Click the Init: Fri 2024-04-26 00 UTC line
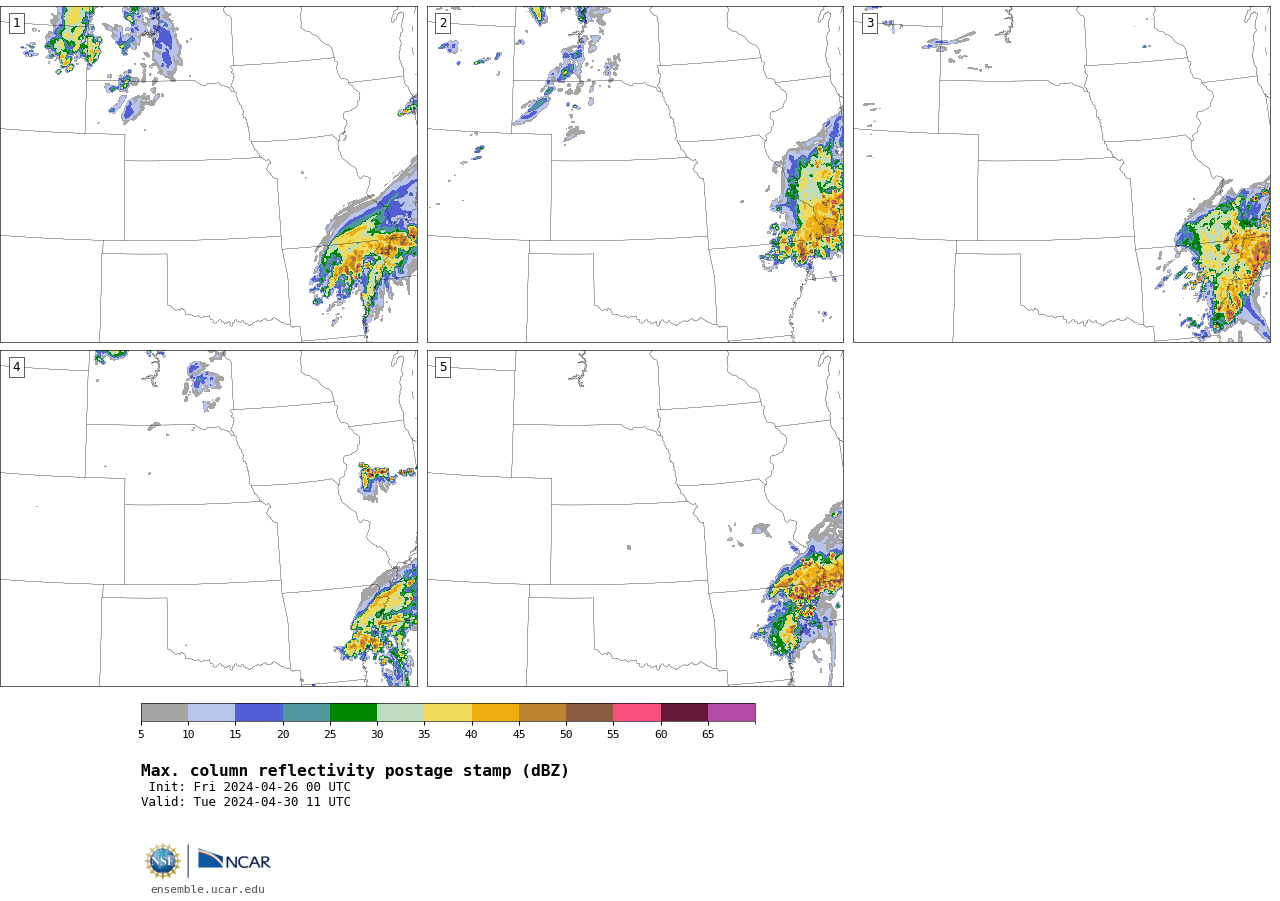 pos(250,787)
